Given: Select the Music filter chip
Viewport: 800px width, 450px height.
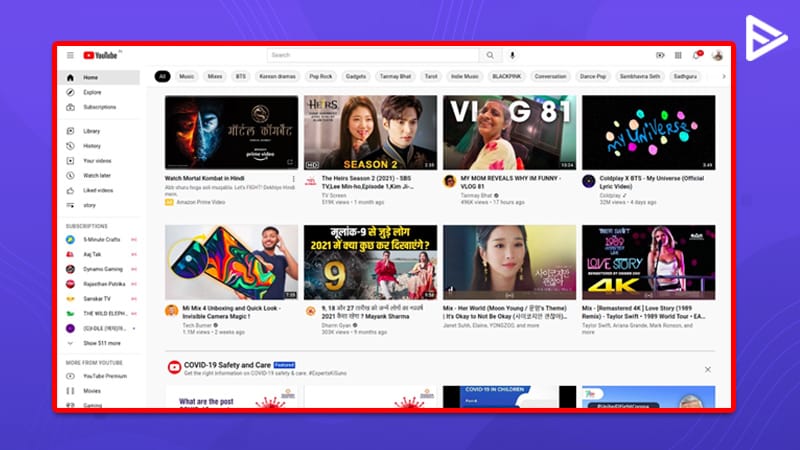Looking at the screenshot, I should 186,77.
